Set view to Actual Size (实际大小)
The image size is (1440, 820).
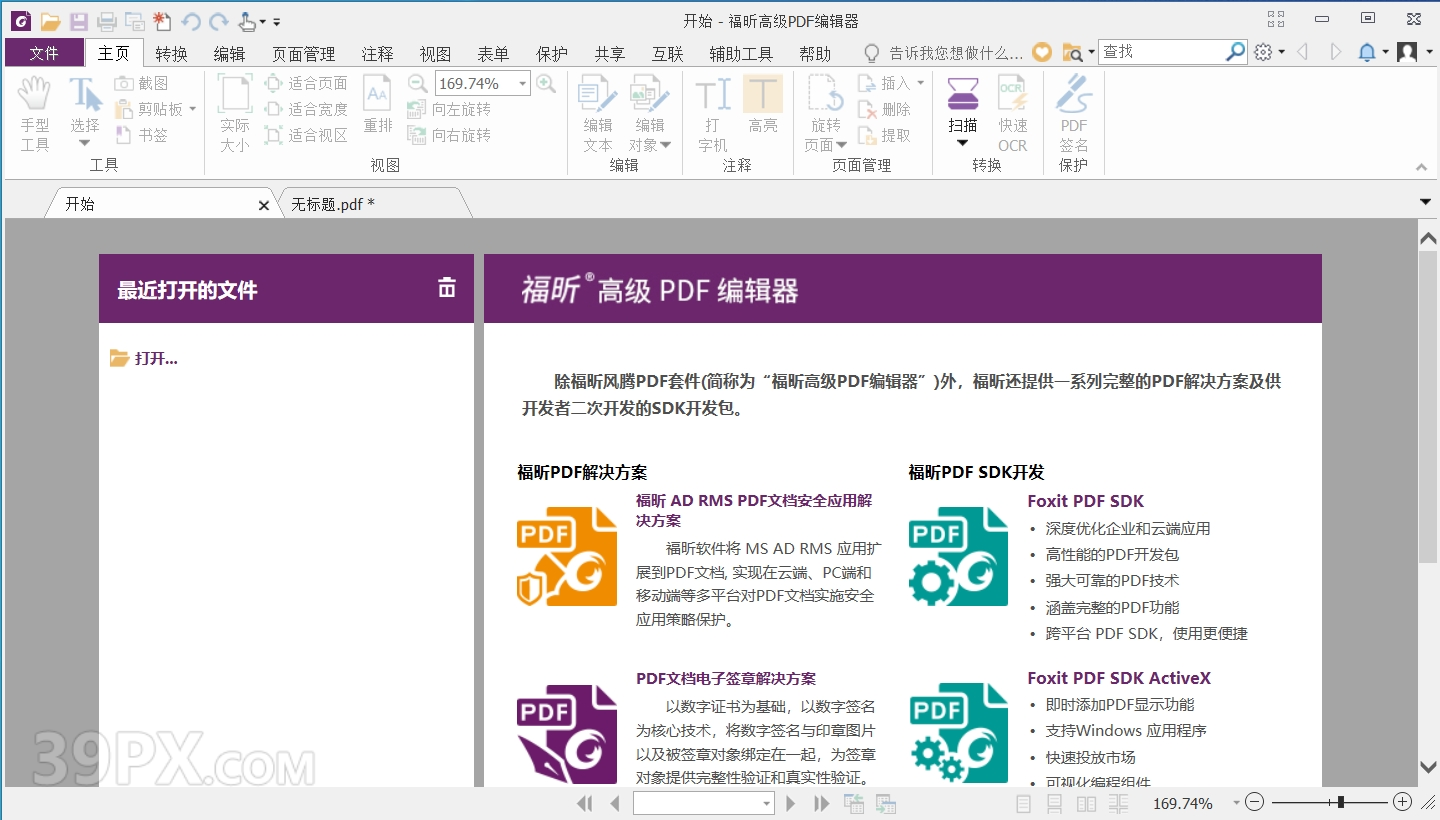[235, 113]
